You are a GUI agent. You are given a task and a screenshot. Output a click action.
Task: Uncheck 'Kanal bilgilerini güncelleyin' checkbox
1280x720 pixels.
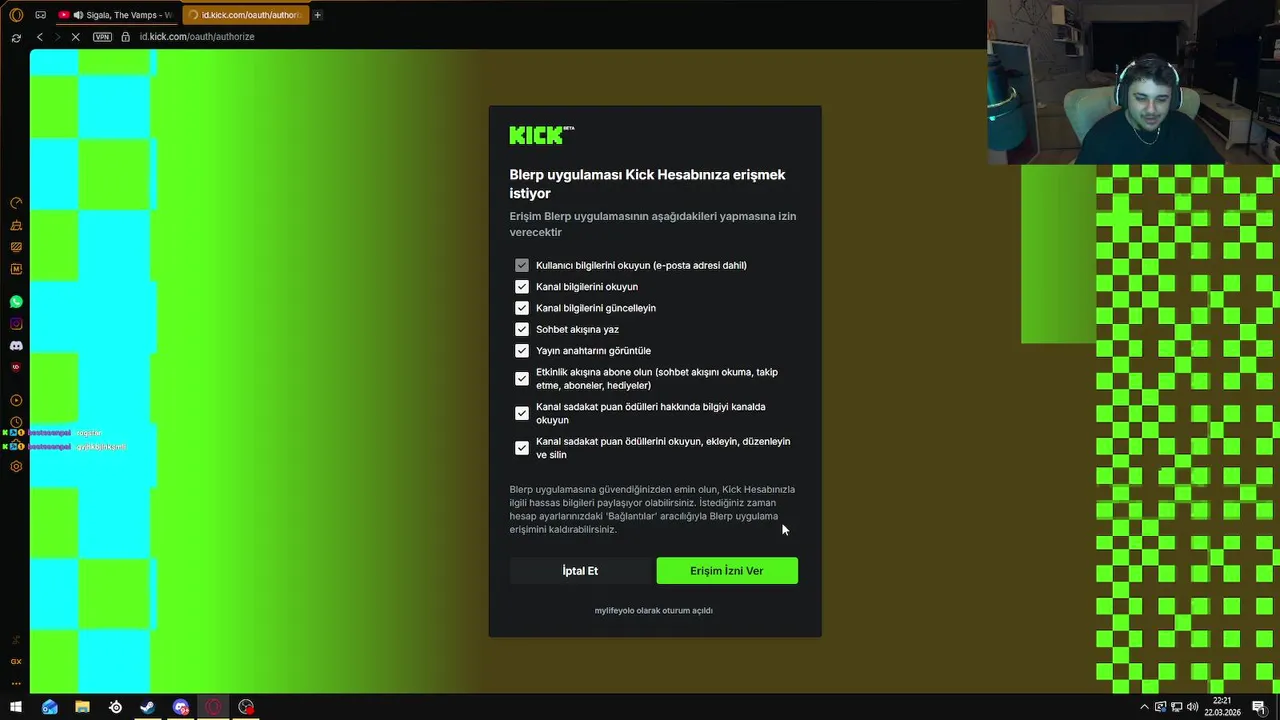(x=522, y=308)
